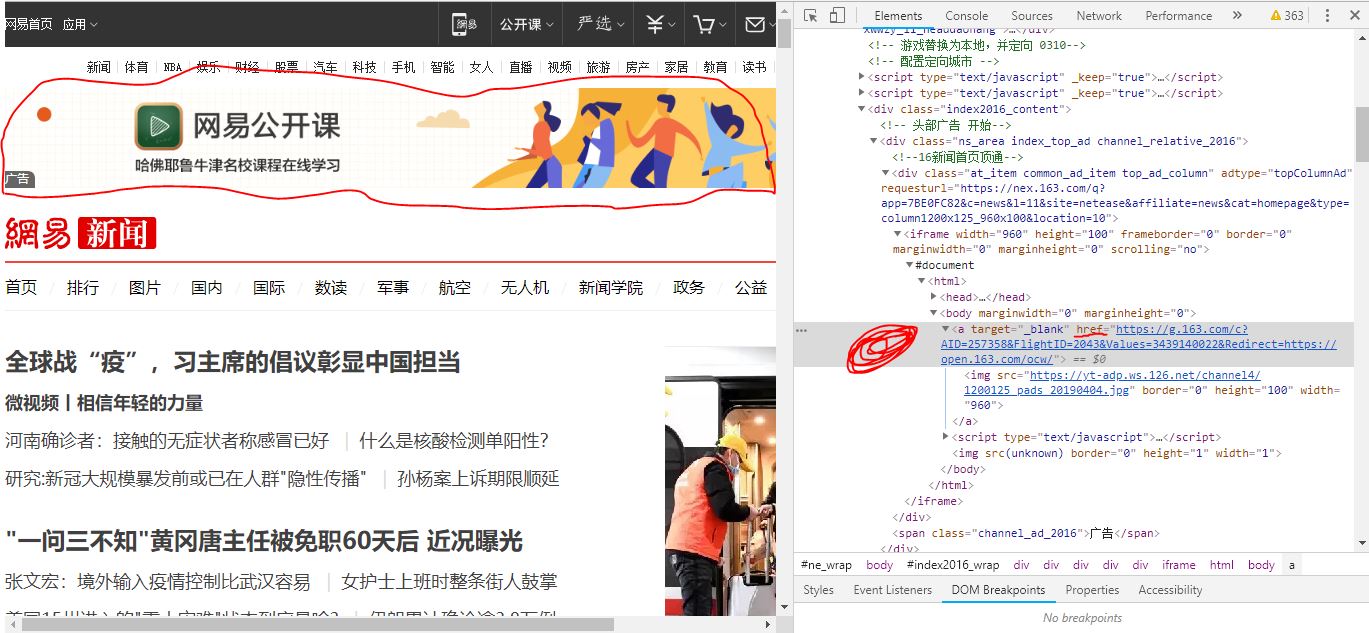Open the shopping cart icon menu
This screenshot has width=1369, height=633.
[x=710, y=24]
